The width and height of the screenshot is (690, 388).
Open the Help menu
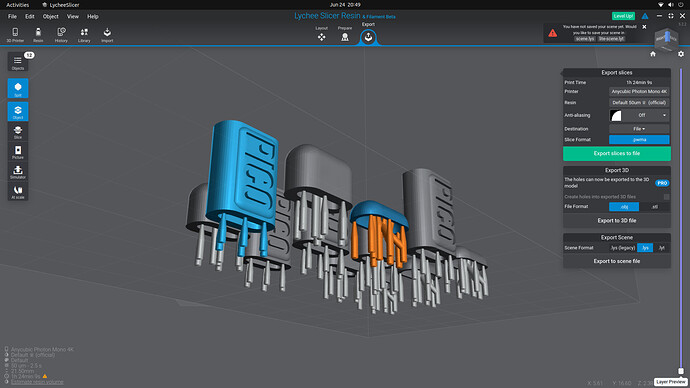(92, 16)
